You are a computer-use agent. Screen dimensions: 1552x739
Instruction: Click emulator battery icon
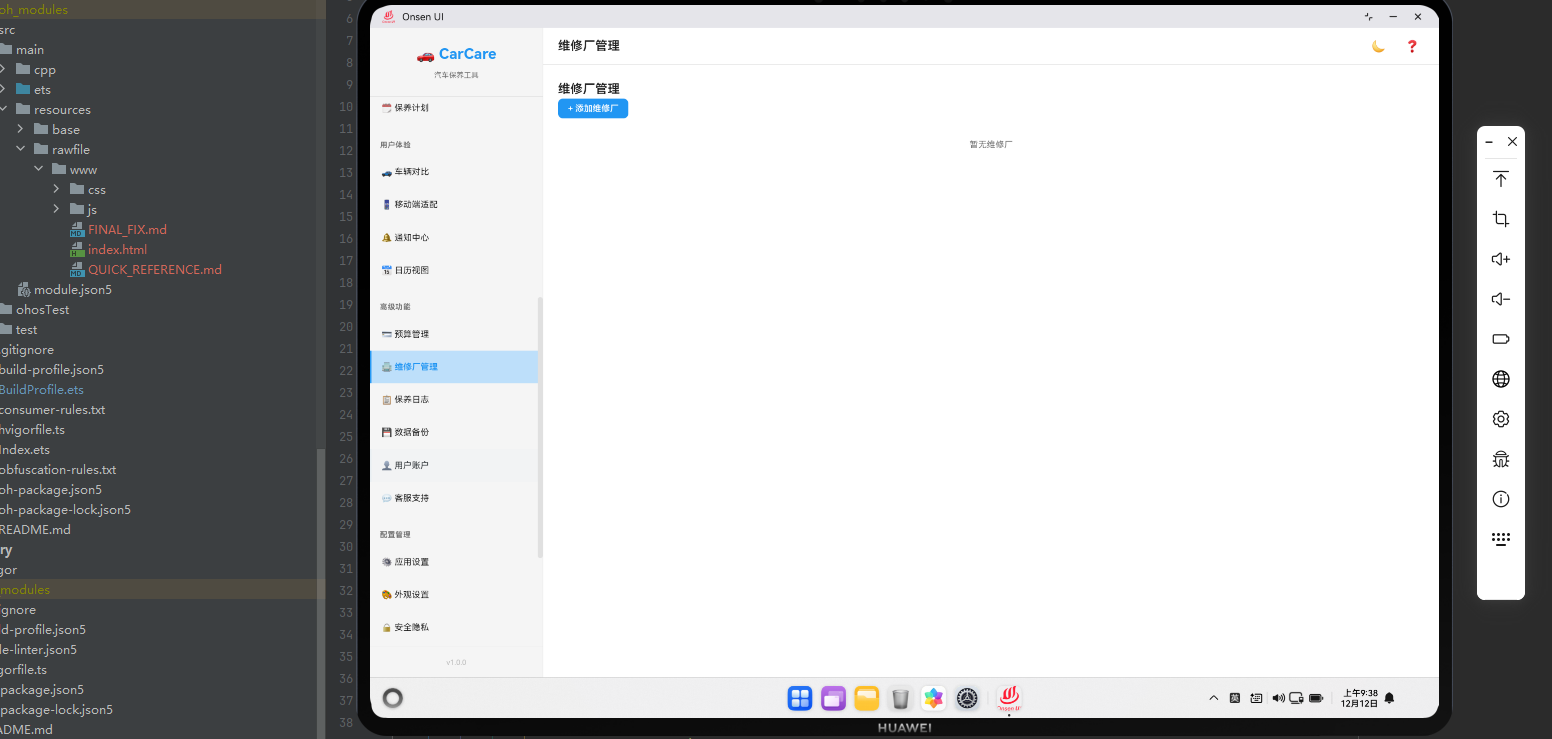(x=1500, y=339)
